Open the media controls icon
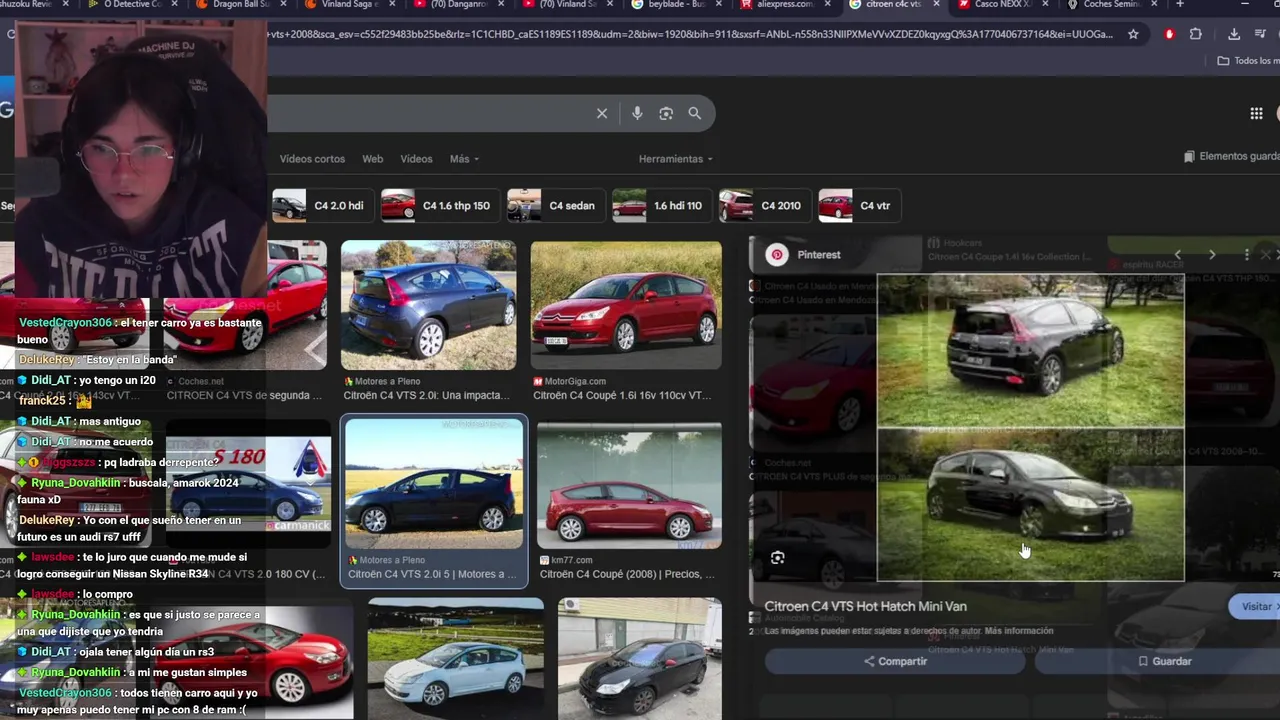Screen dimensions: 1280x720 [x=1260, y=34]
